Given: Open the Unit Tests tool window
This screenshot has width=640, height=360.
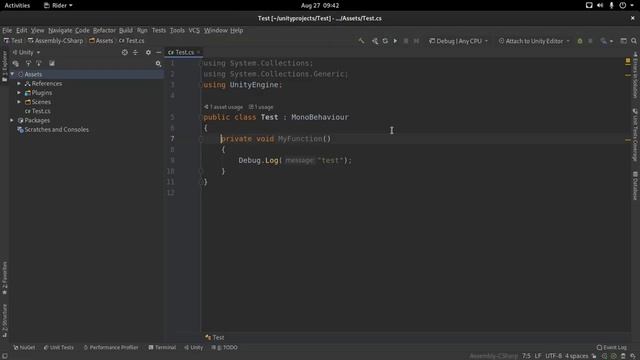Looking at the screenshot, I should pyautogui.click(x=59, y=347).
